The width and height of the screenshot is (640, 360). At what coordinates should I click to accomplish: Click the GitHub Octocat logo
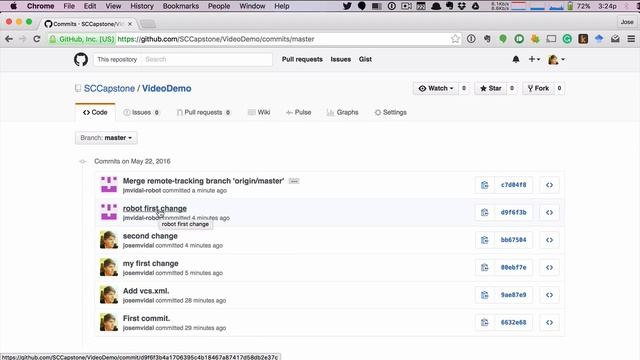81,59
